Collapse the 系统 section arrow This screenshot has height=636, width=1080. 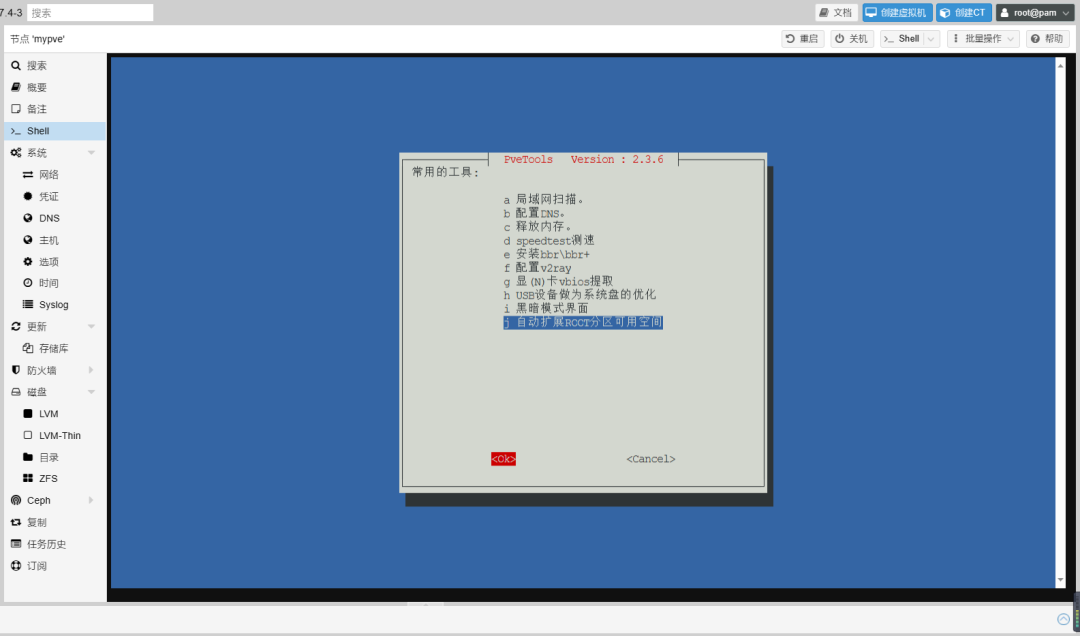91,152
